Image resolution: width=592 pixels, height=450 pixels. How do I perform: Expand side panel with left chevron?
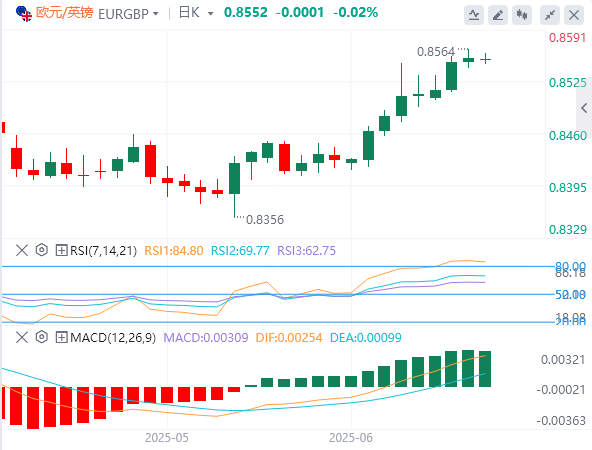584,108
